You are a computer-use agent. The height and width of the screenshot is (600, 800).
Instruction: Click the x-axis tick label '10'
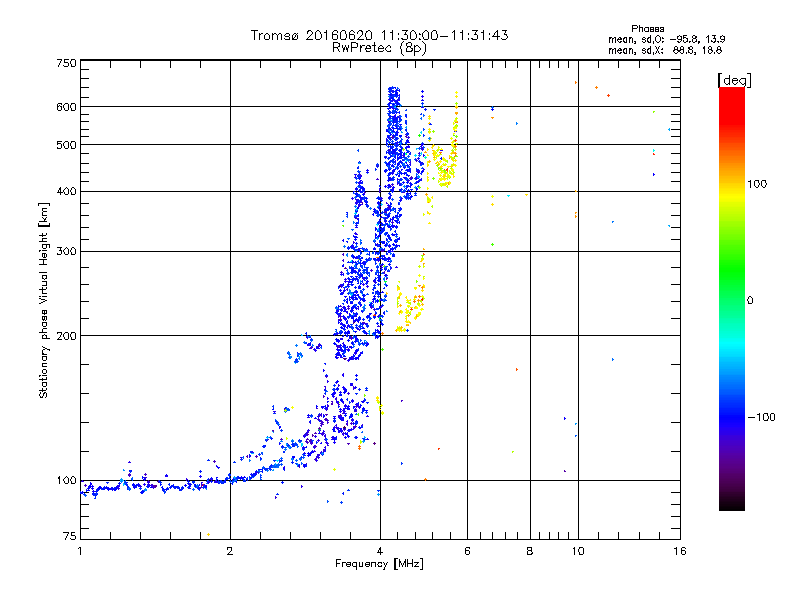pyautogui.click(x=578, y=551)
